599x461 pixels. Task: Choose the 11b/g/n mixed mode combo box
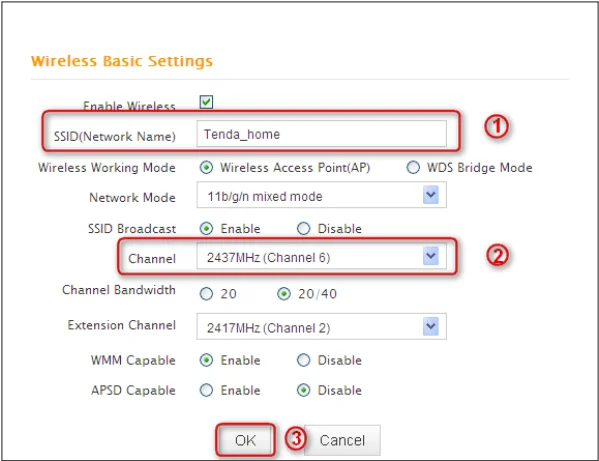[321, 195]
